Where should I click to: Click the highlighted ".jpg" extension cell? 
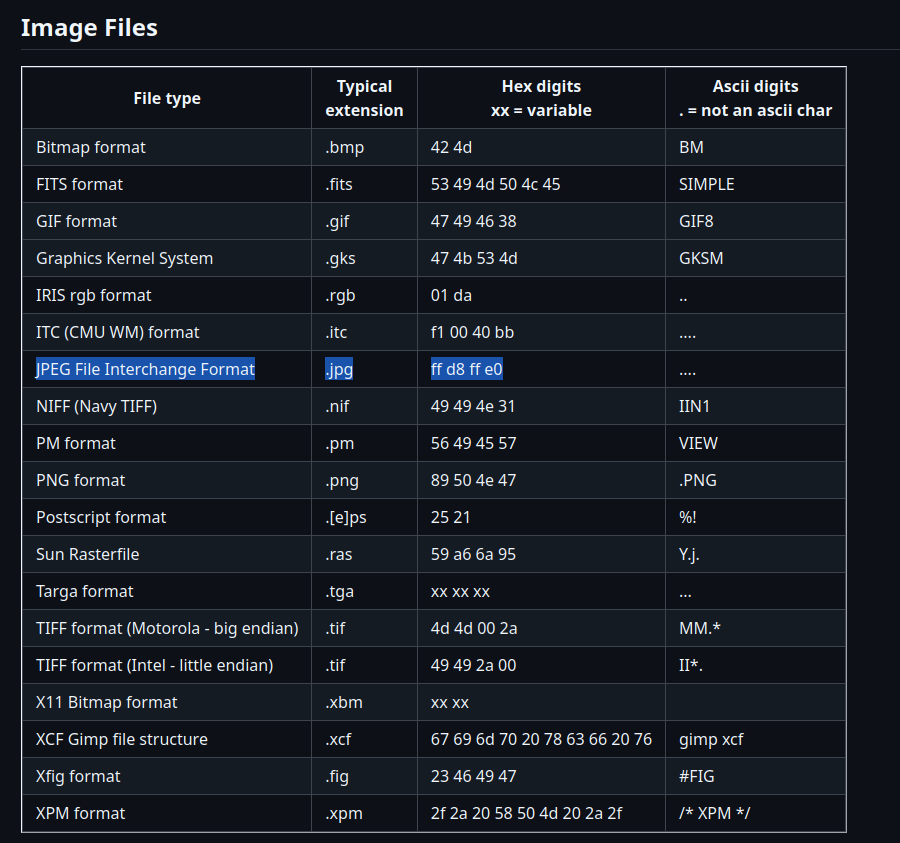coord(339,369)
